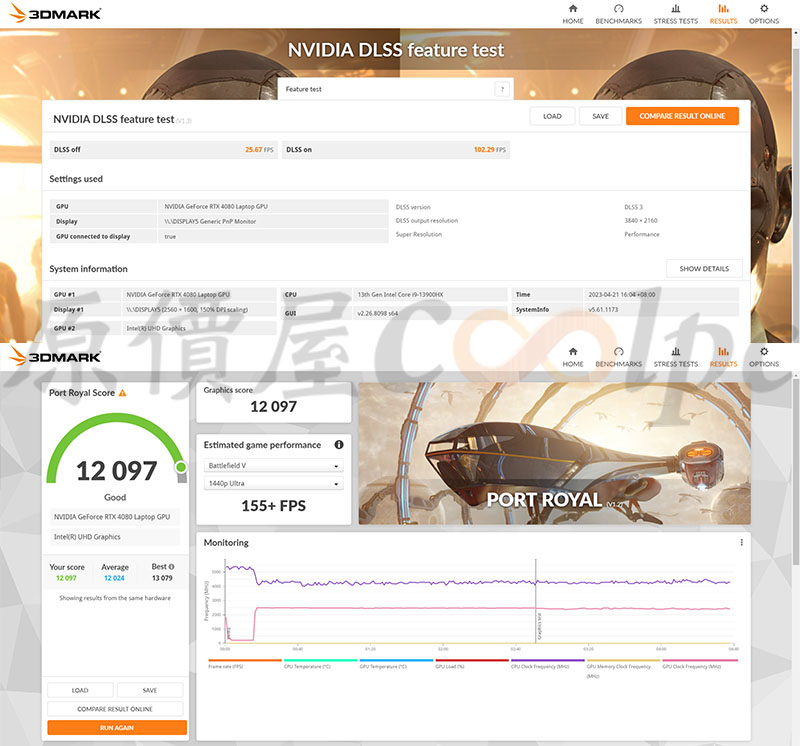
Task: Select RESULTS in the DLSS feature test window
Action: click(x=723, y=14)
